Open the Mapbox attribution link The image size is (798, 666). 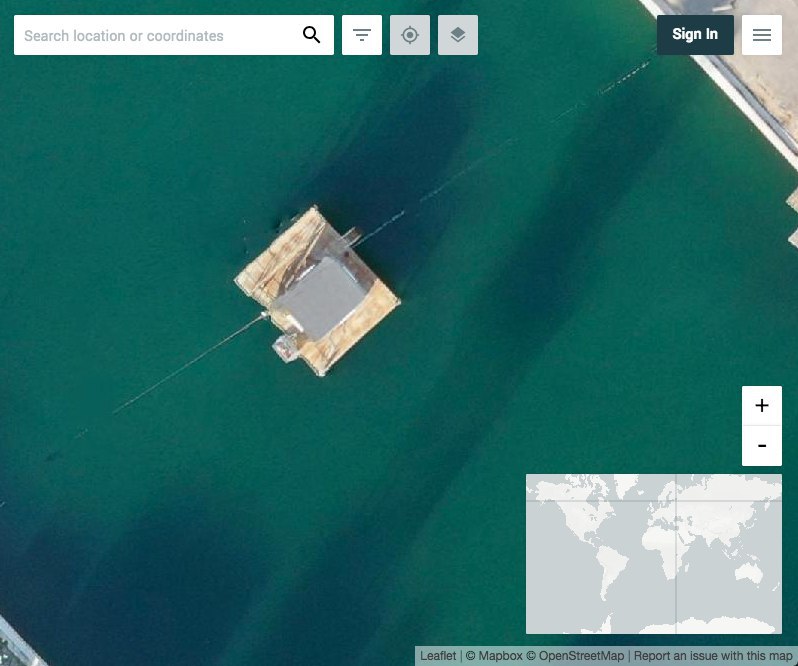pyautogui.click(x=495, y=656)
